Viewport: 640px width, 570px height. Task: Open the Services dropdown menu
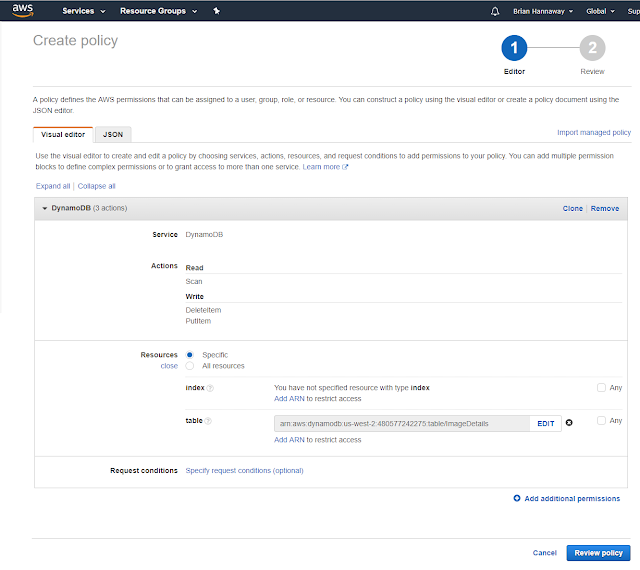84,11
